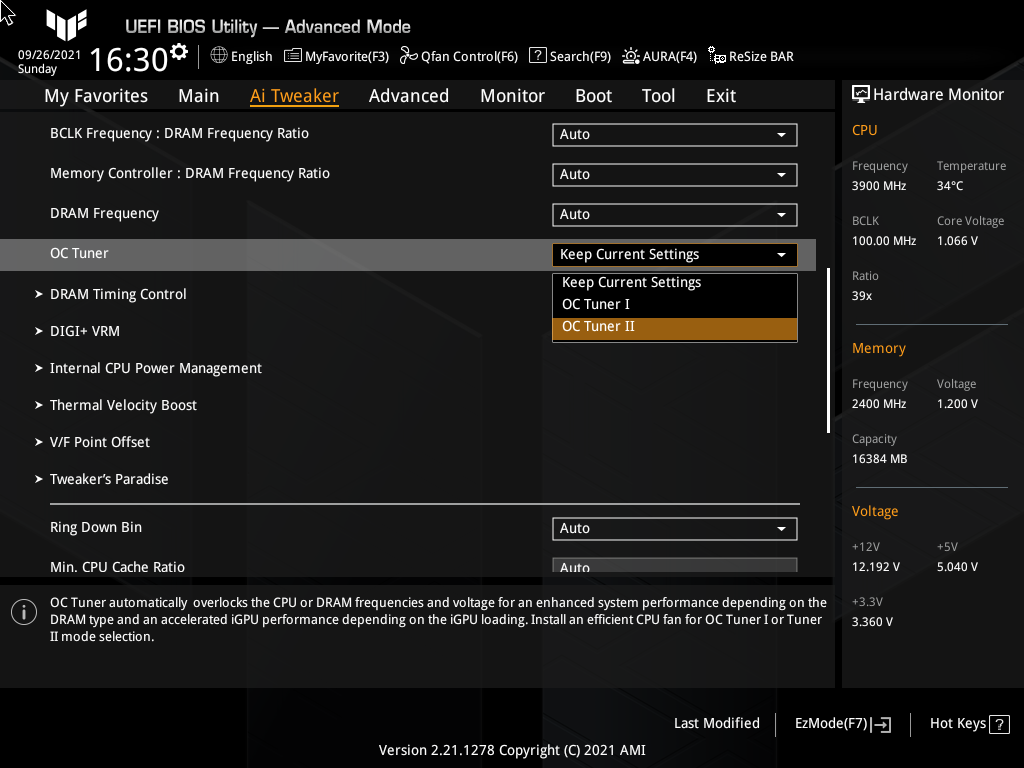This screenshot has height=768, width=1024.
Task: Click the DRAM Frequency label
Action: (x=104, y=214)
